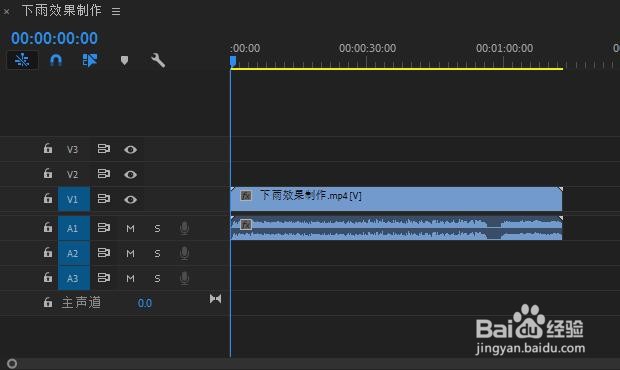Hide track V1 output eye
The height and width of the screenshot is (370, 620).
tap(130, 200)
